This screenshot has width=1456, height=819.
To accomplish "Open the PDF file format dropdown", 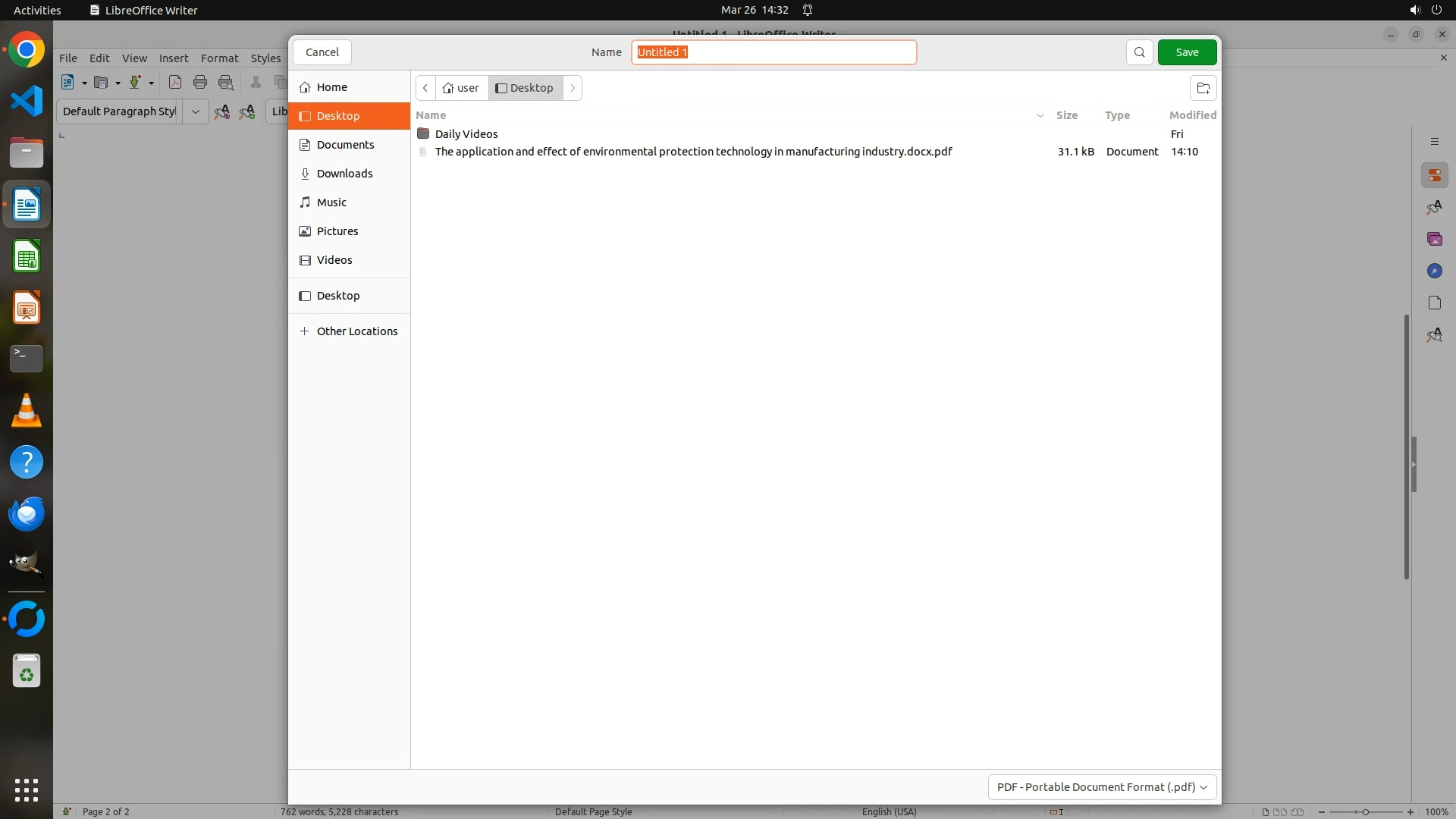I will coord(1102,787).
